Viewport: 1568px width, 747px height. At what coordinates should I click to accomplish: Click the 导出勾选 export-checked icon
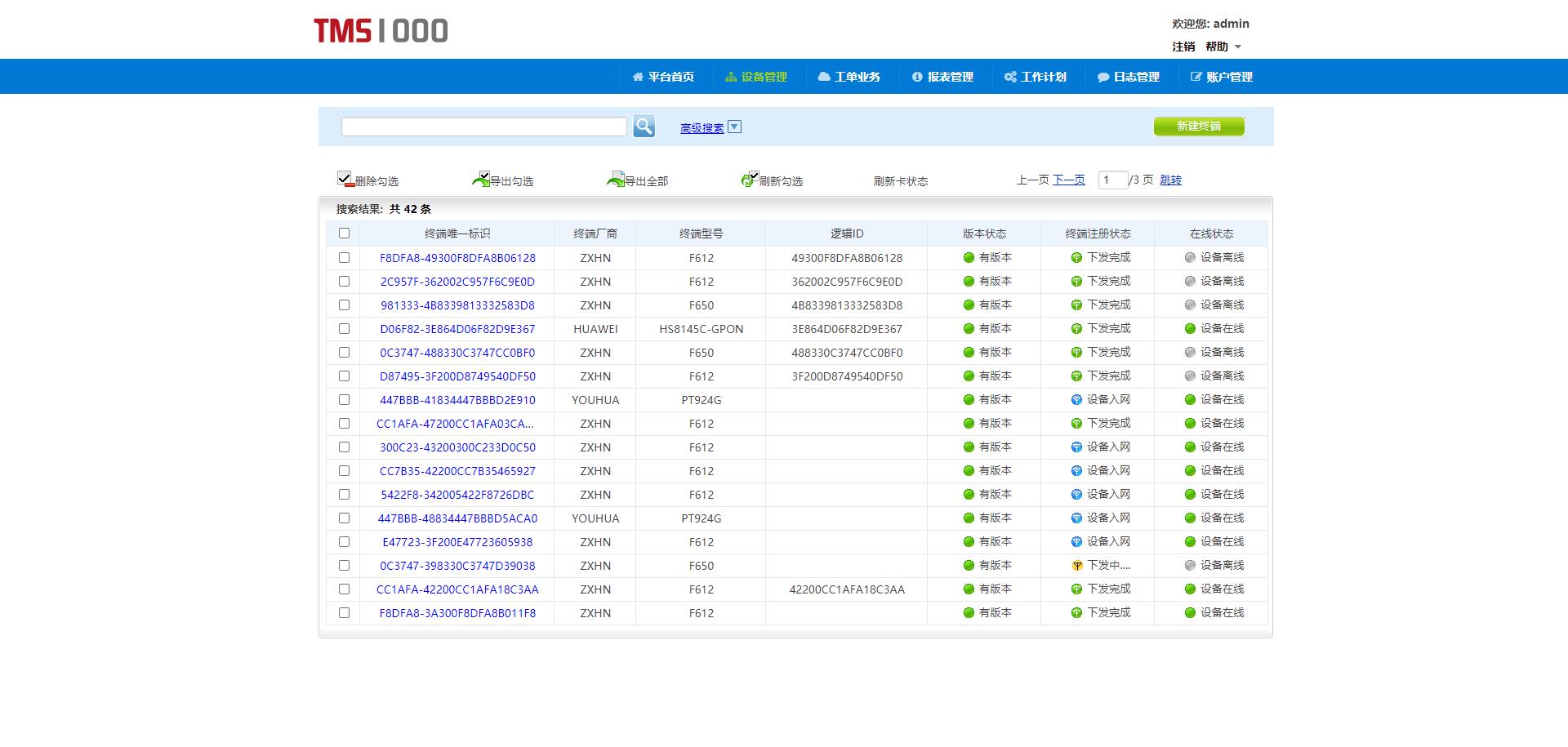click(480, 179)
